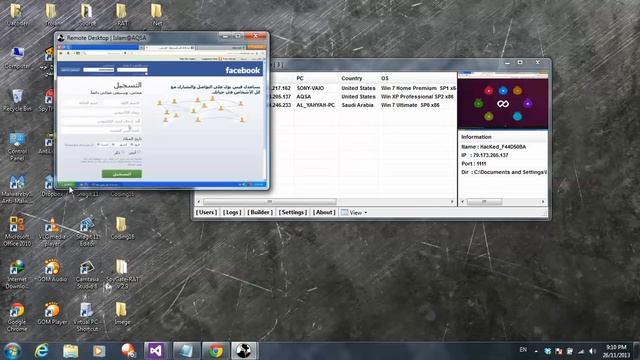Click the Facebook signup password field
The width and height of the screenshot is (640, 360).
101,130
